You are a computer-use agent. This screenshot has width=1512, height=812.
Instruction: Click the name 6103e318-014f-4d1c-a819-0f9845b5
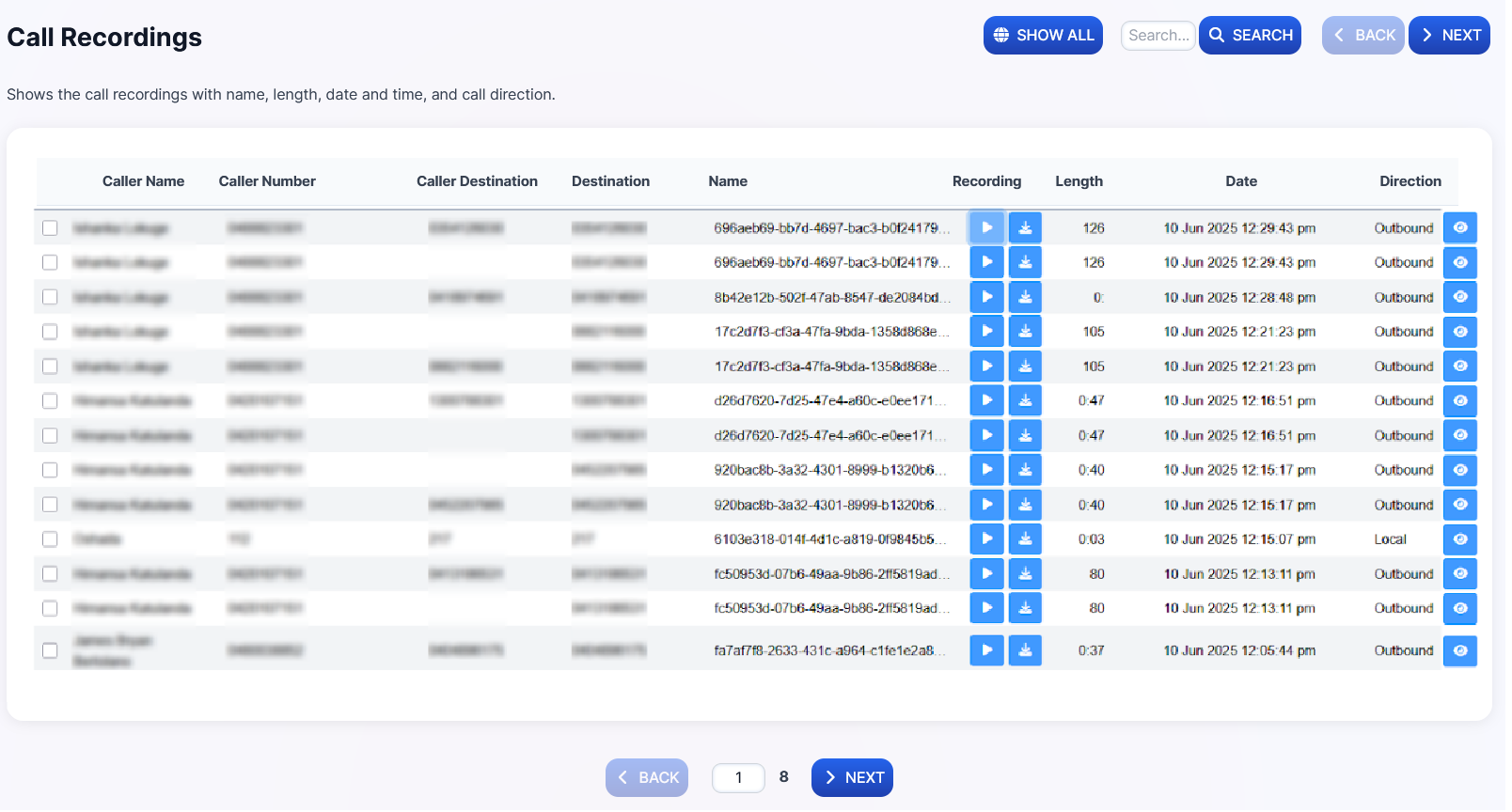click(x=830, y=539)
